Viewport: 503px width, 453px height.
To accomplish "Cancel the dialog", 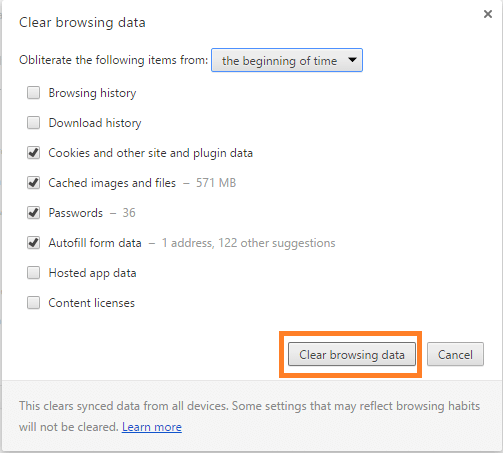I will point(455,354).
